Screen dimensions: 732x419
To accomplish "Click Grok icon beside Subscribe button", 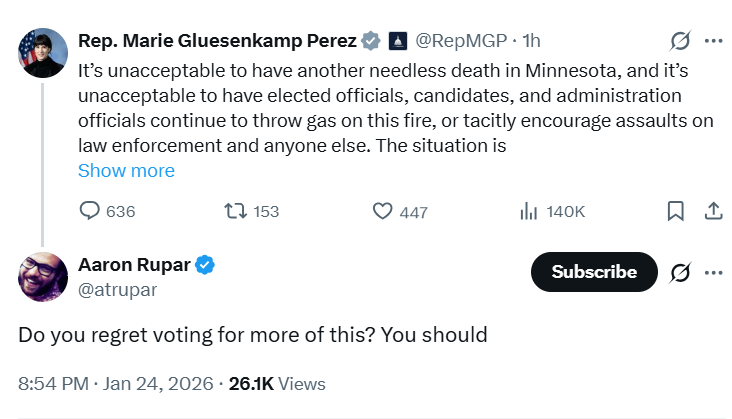I will [x=680, y=272].
